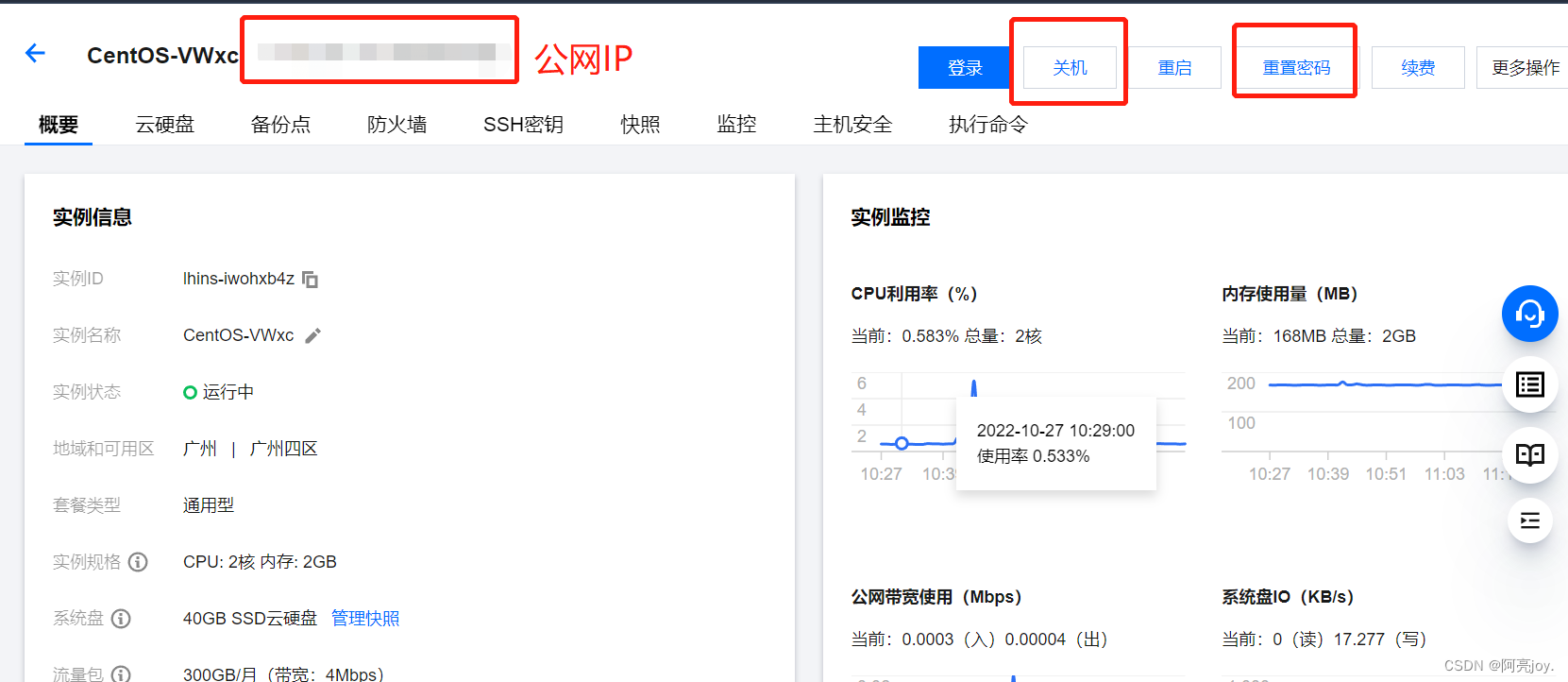Switch to the 云硬盘 tab

164,125
